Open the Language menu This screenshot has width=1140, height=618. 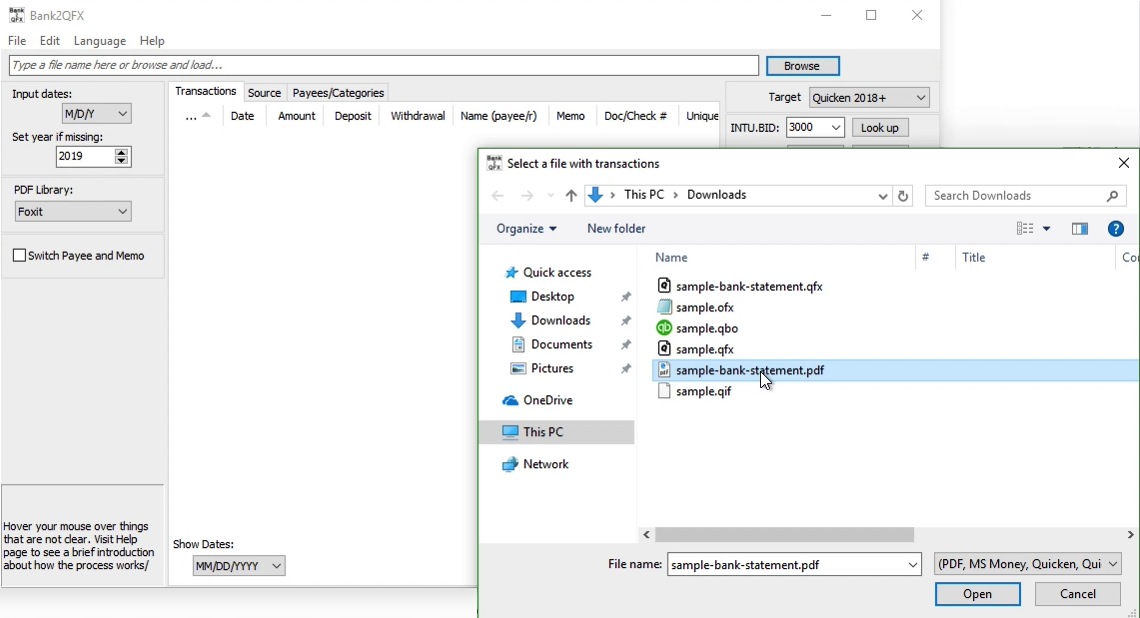click(100, 41)
